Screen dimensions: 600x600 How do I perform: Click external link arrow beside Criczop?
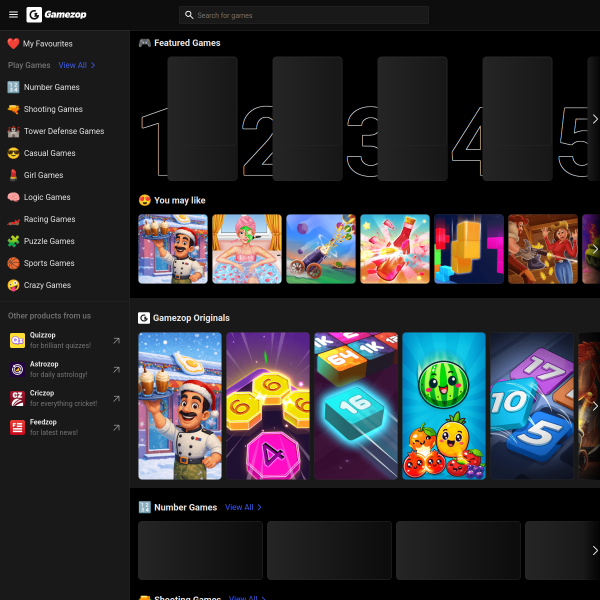click(116, 399)
